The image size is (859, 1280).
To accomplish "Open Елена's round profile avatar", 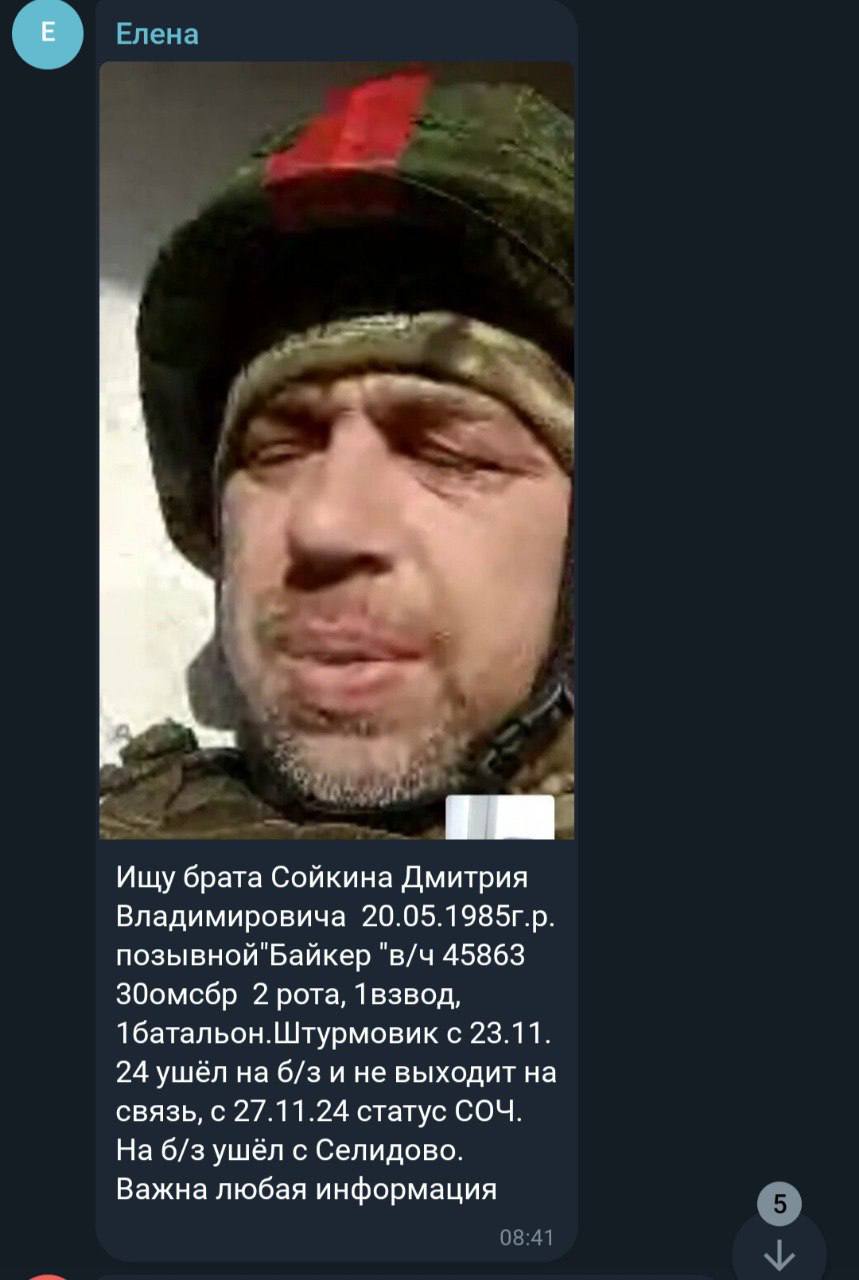I will coord(47,33).
